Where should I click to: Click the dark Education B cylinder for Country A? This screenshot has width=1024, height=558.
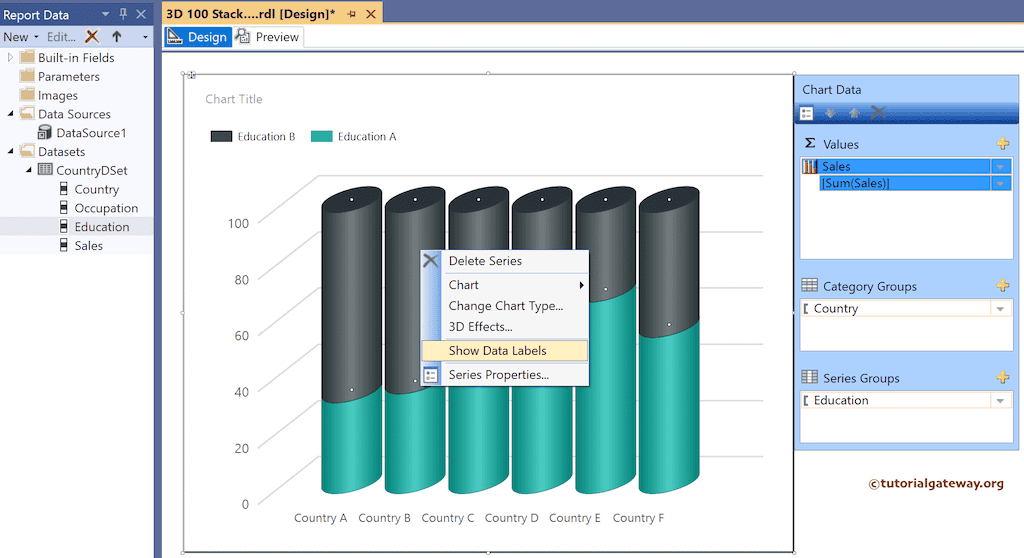351,294
